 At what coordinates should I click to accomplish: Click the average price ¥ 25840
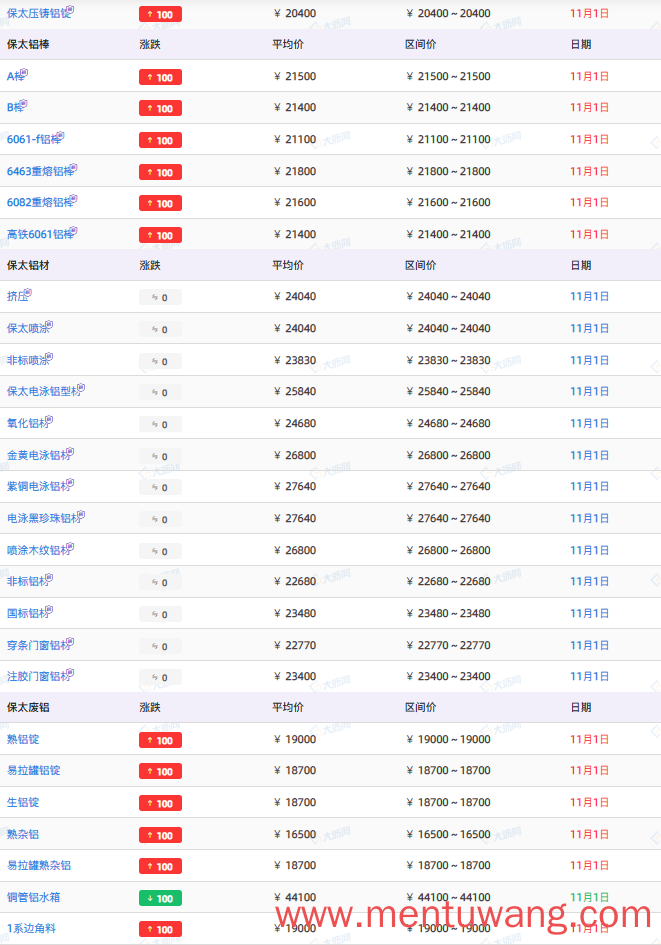pos(295,392)
